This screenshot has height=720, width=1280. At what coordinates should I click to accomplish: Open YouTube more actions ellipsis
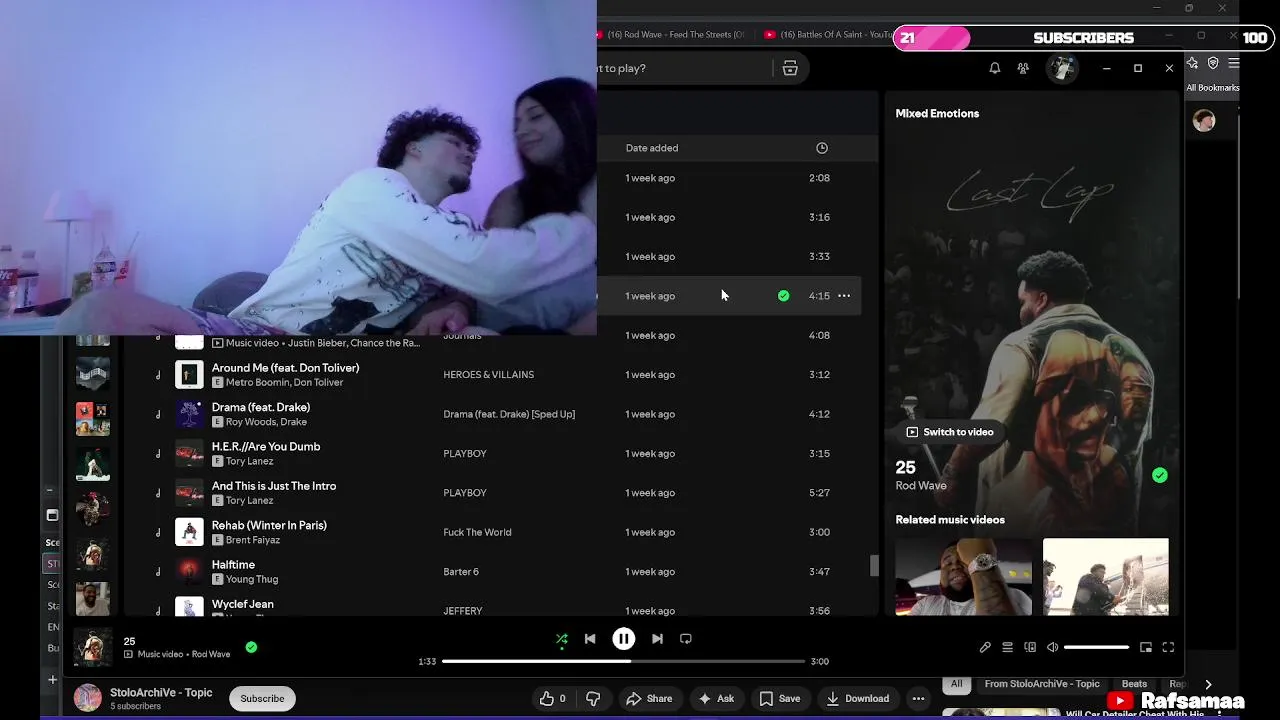[x=918, y=699]
